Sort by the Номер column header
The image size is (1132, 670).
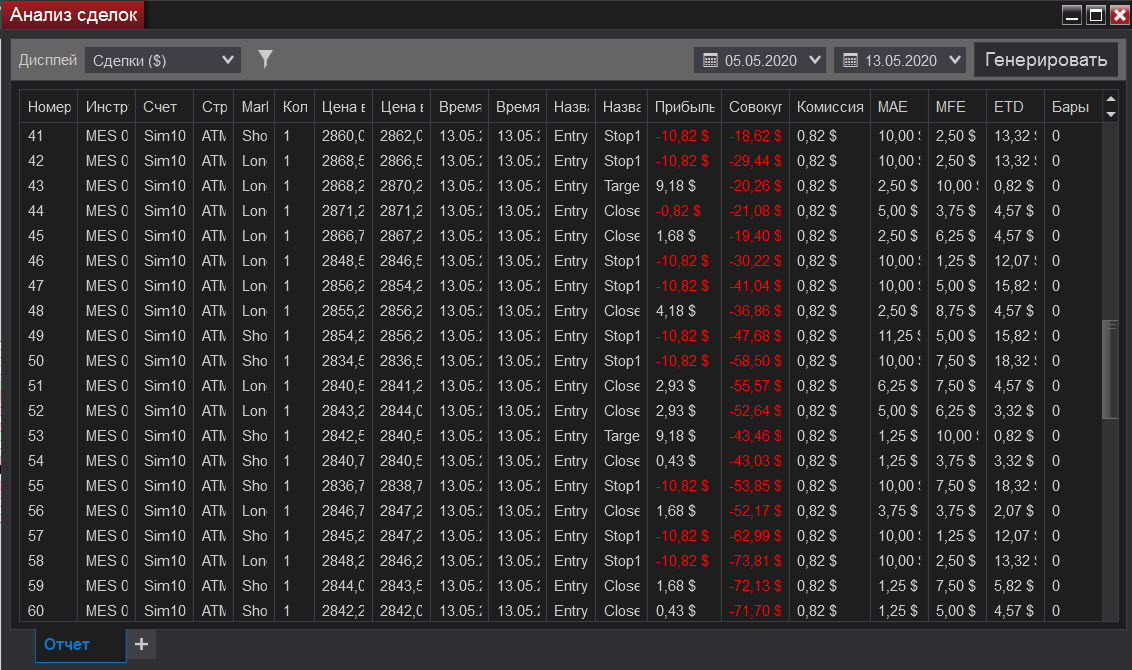coord(49,107)
